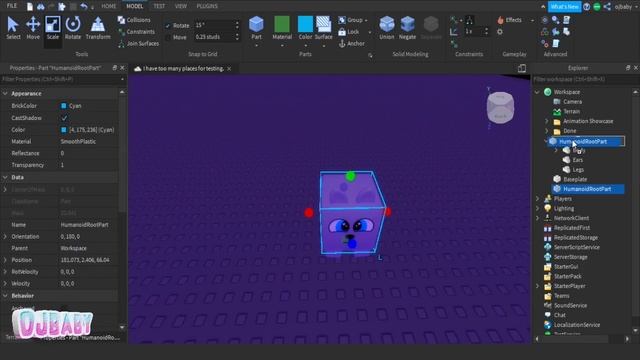Switch to the MODEL tab
The height and width of the screenshot is (360, 640).
coord(134,6)
